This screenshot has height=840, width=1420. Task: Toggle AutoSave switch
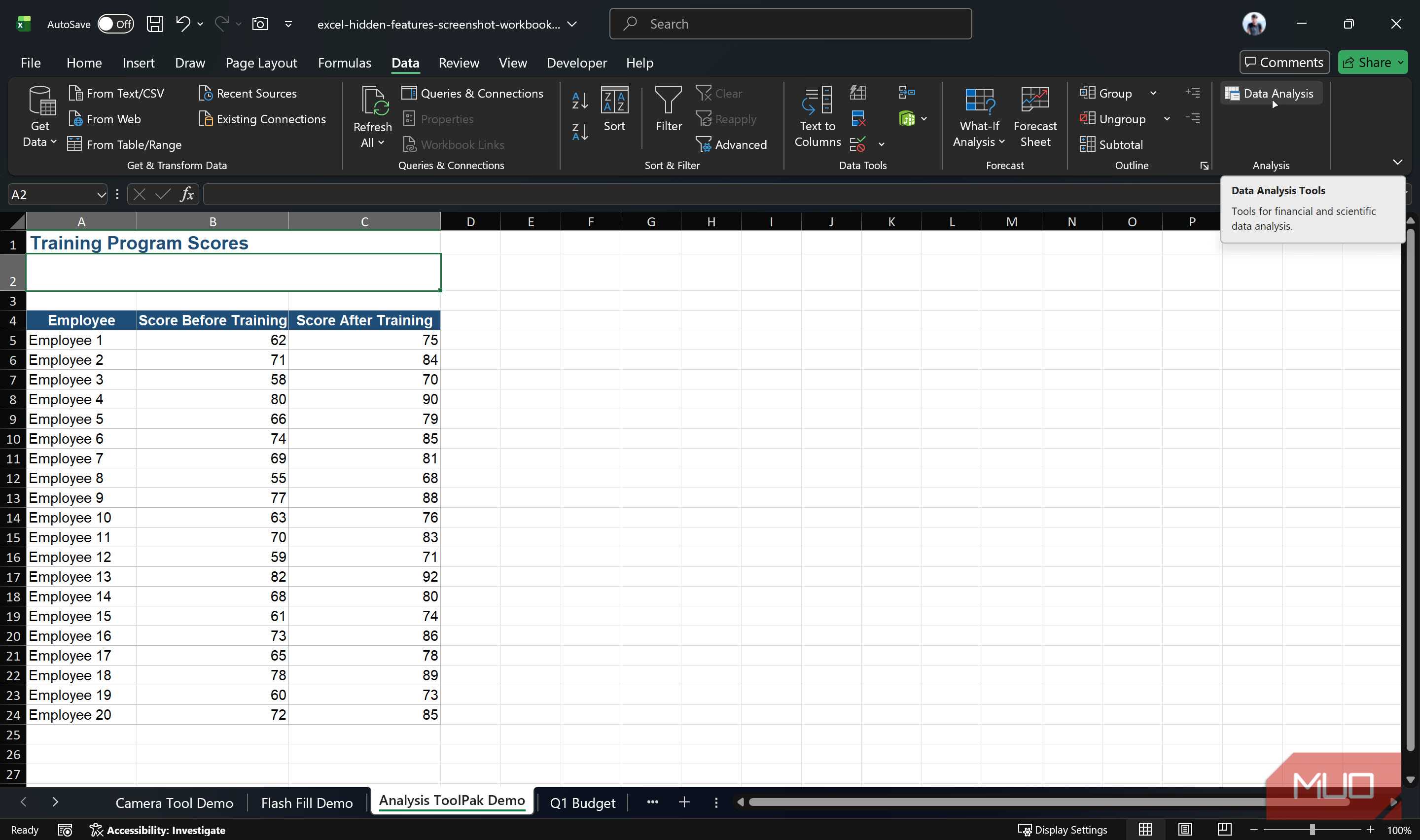click(115, 24)
